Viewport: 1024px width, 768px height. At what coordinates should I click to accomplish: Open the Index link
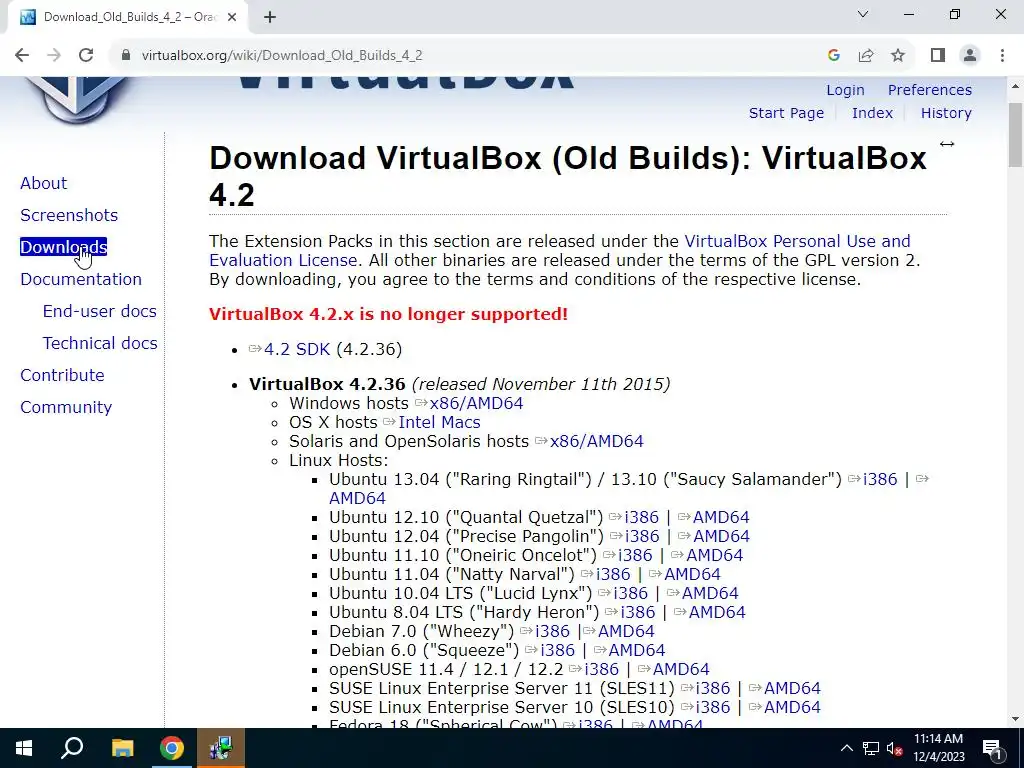coord(872,113)
